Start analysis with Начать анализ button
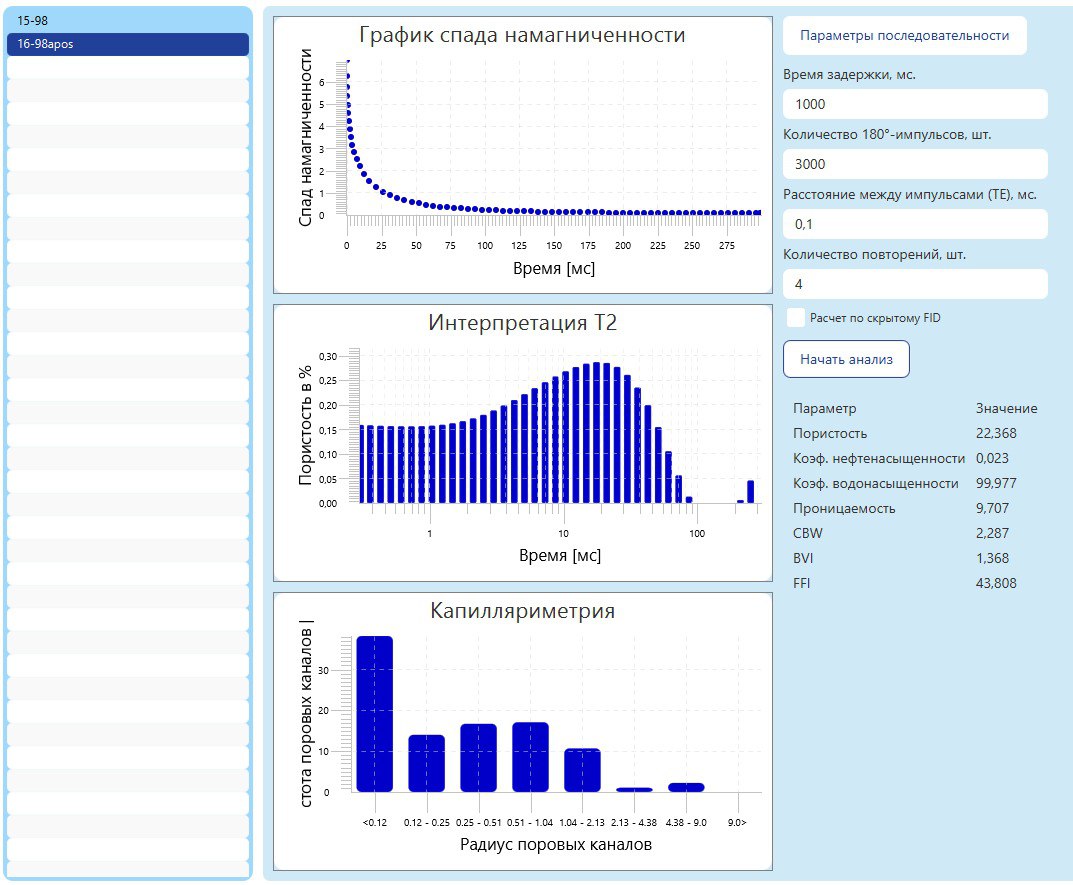This screenshot has height=885, width=1073. (x=846, y=359)
